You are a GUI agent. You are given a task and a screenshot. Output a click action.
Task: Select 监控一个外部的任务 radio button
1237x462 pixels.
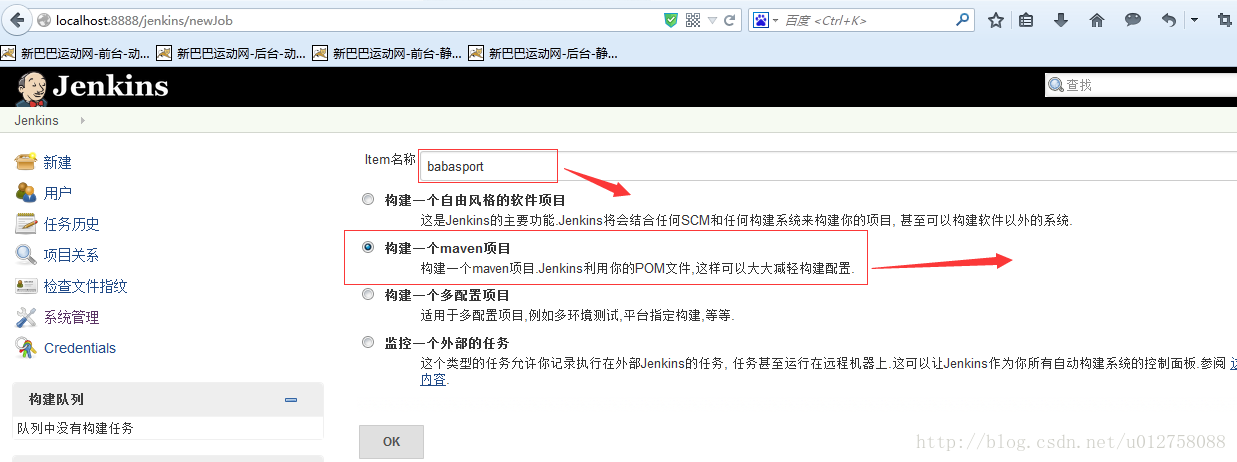369,342
